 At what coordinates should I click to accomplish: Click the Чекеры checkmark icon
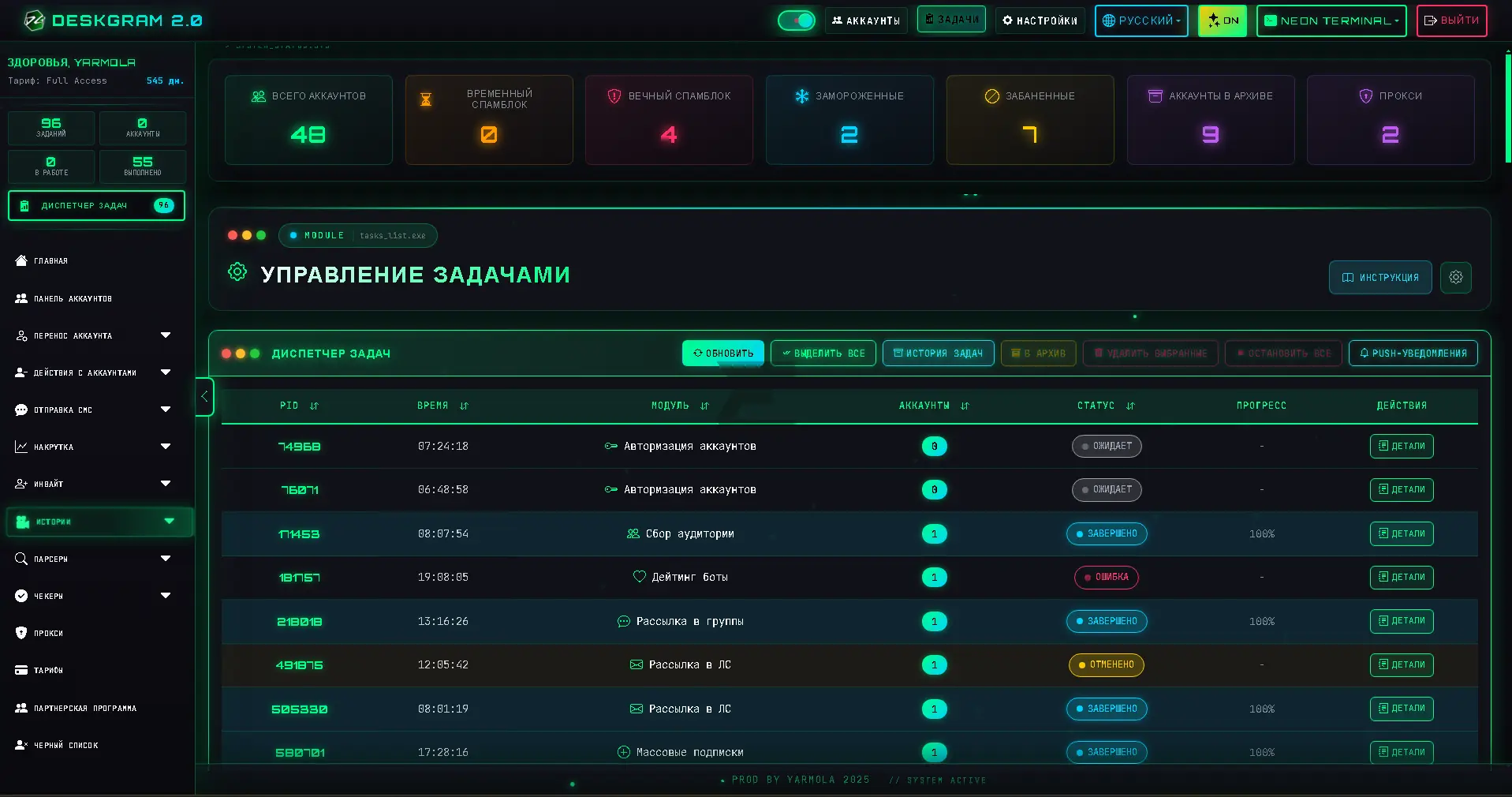point(21,596)
